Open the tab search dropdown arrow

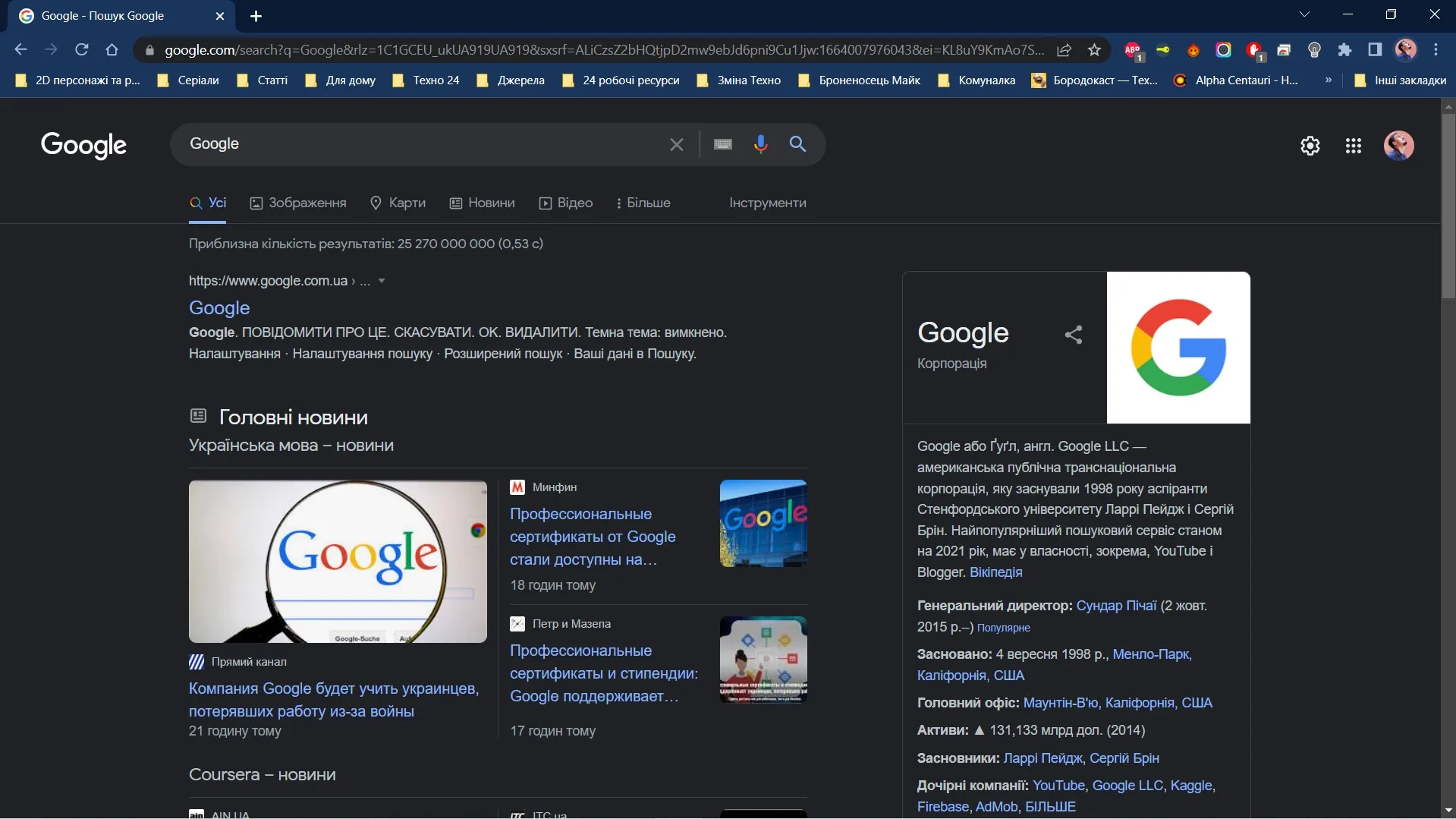[x=1304, y=14]
